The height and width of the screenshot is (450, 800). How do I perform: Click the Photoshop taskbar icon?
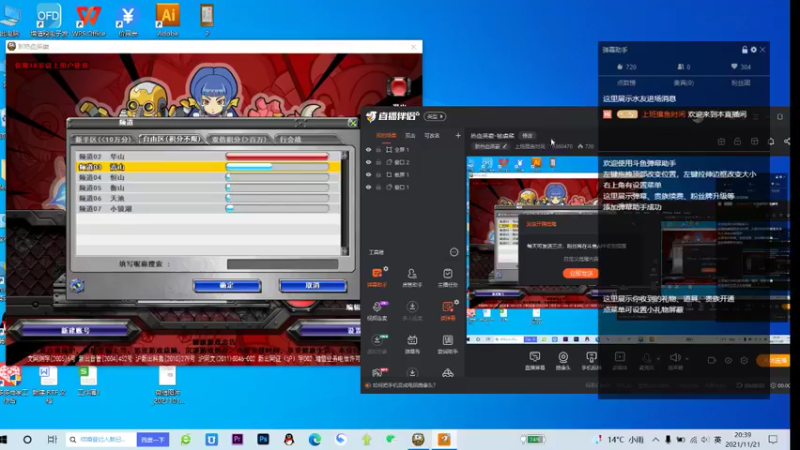(x=263, y=439)
